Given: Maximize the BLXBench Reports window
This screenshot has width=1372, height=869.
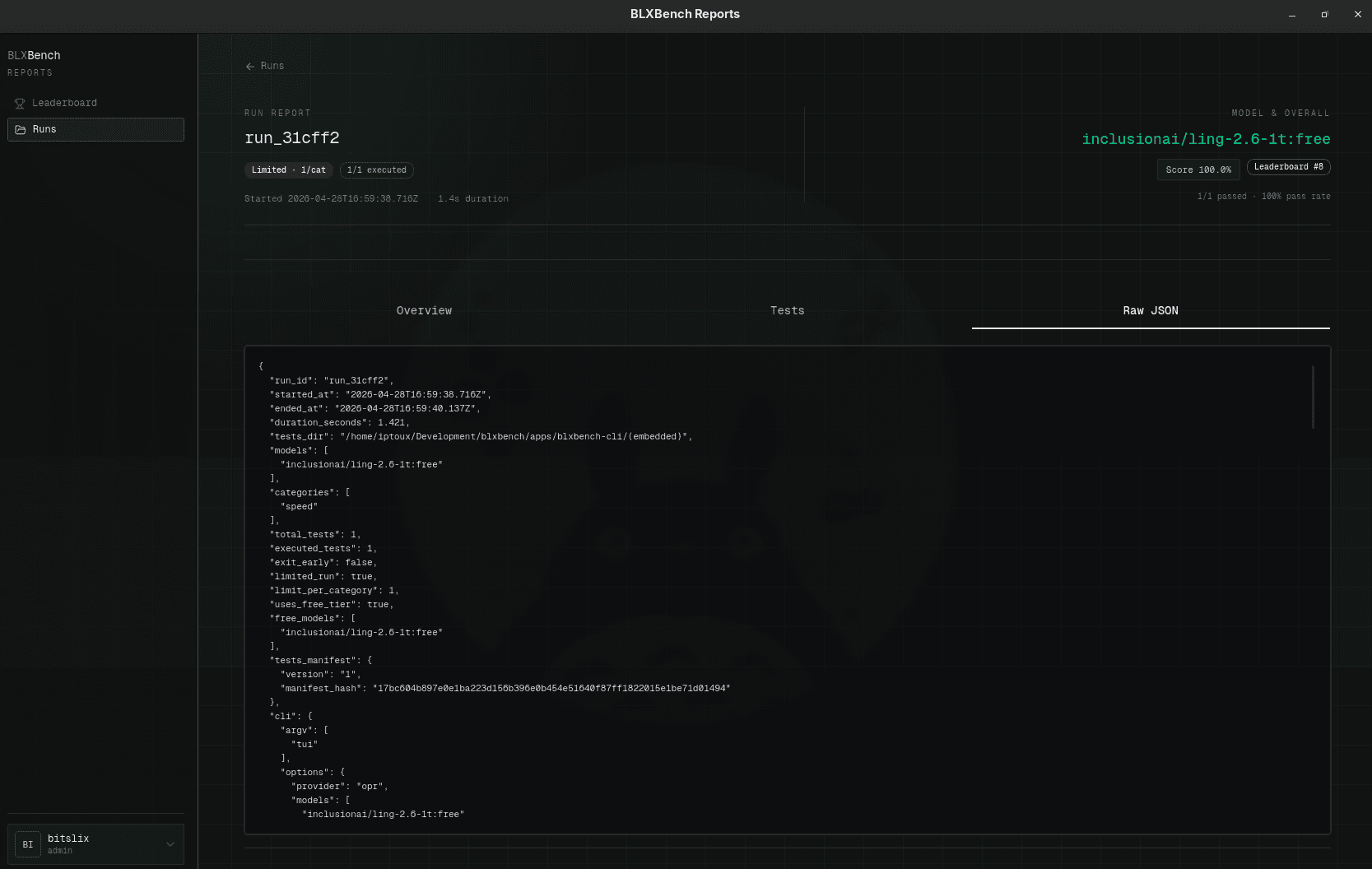Looking at the screenshot, I should click(x=1324, y=15).
